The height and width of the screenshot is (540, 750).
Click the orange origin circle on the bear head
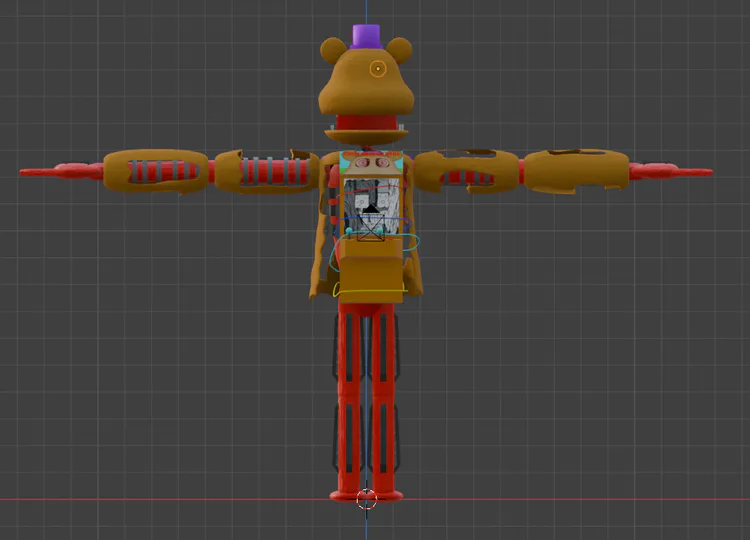378,69
